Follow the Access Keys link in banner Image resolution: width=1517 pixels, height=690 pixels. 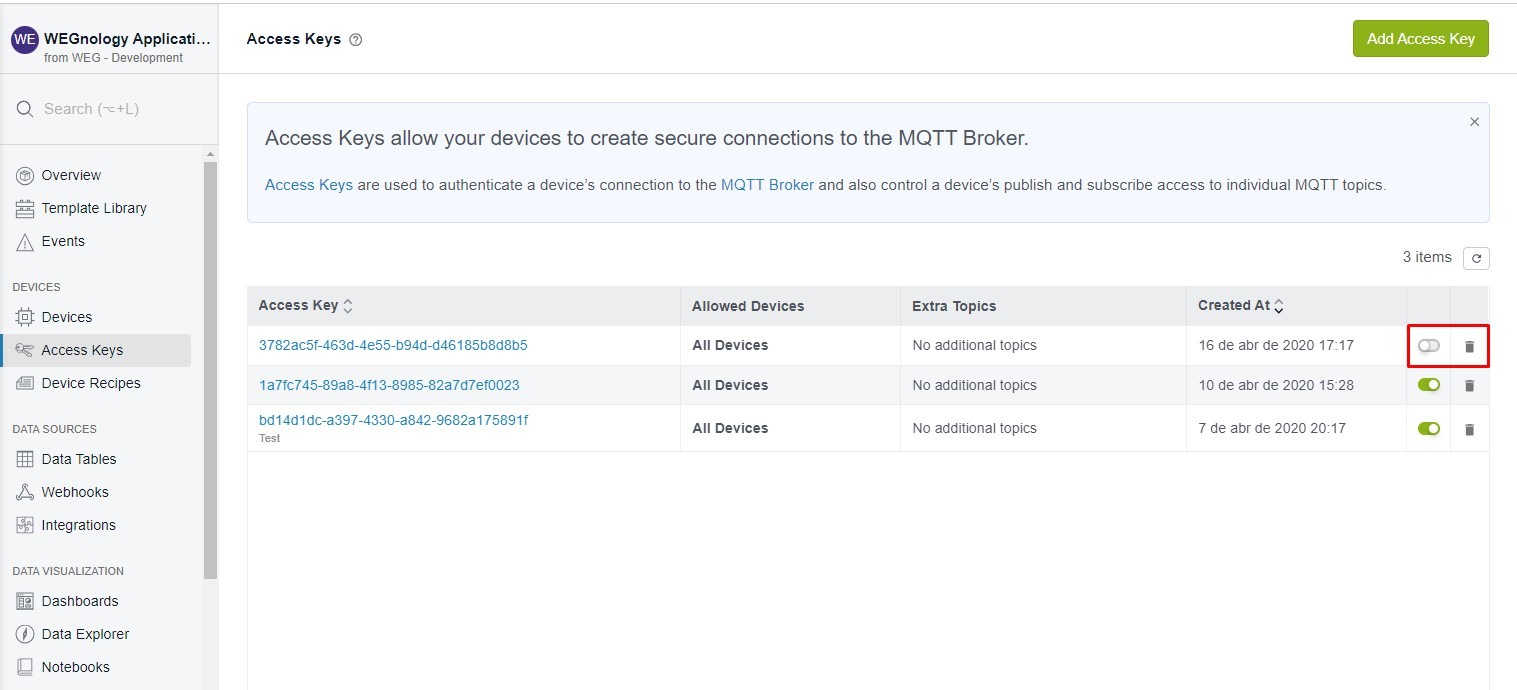[x=309, y=185]
